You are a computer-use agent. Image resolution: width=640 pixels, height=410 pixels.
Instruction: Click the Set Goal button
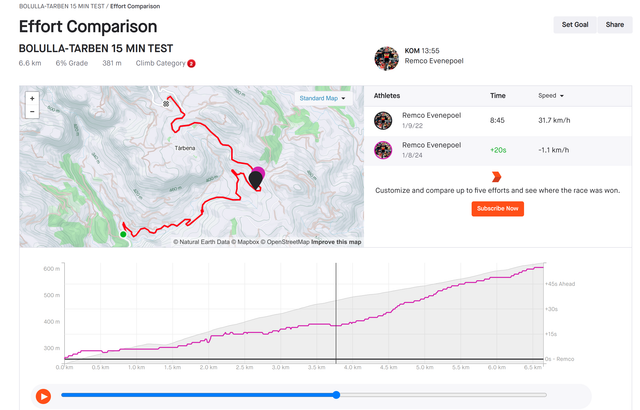click(574, 25)
